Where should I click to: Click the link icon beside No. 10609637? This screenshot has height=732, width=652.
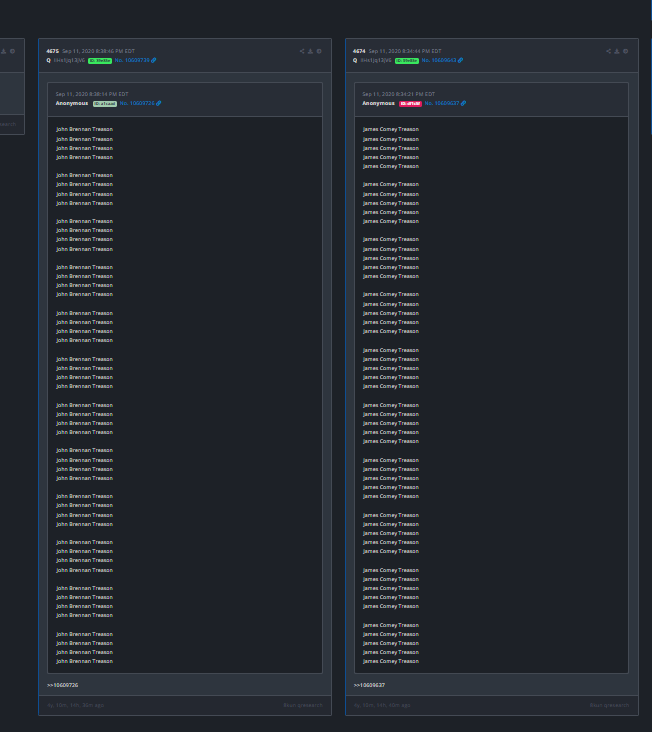coord(463,103)
